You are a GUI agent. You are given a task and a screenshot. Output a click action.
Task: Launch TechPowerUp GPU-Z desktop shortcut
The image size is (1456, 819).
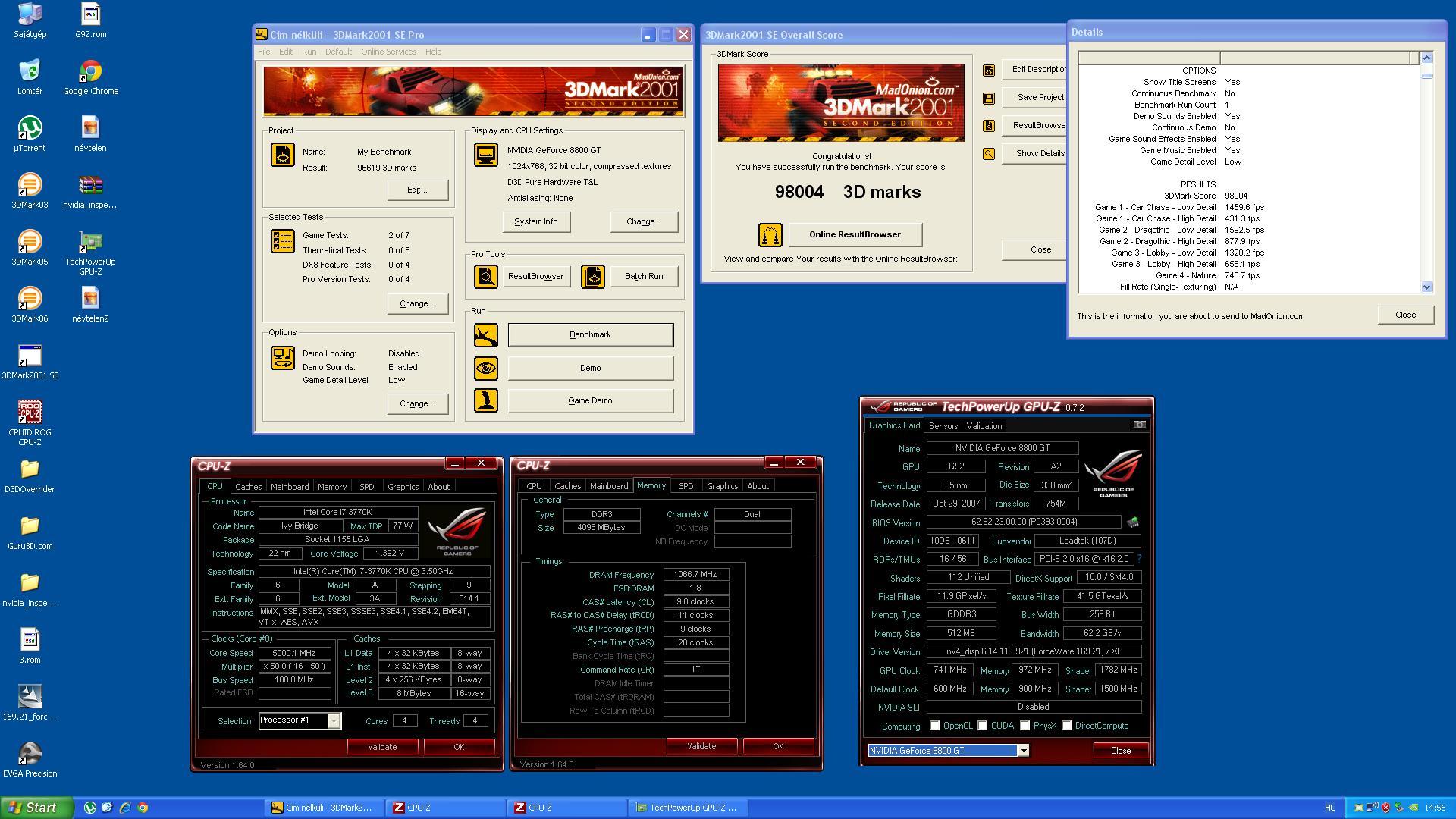[x=90, y=253]
